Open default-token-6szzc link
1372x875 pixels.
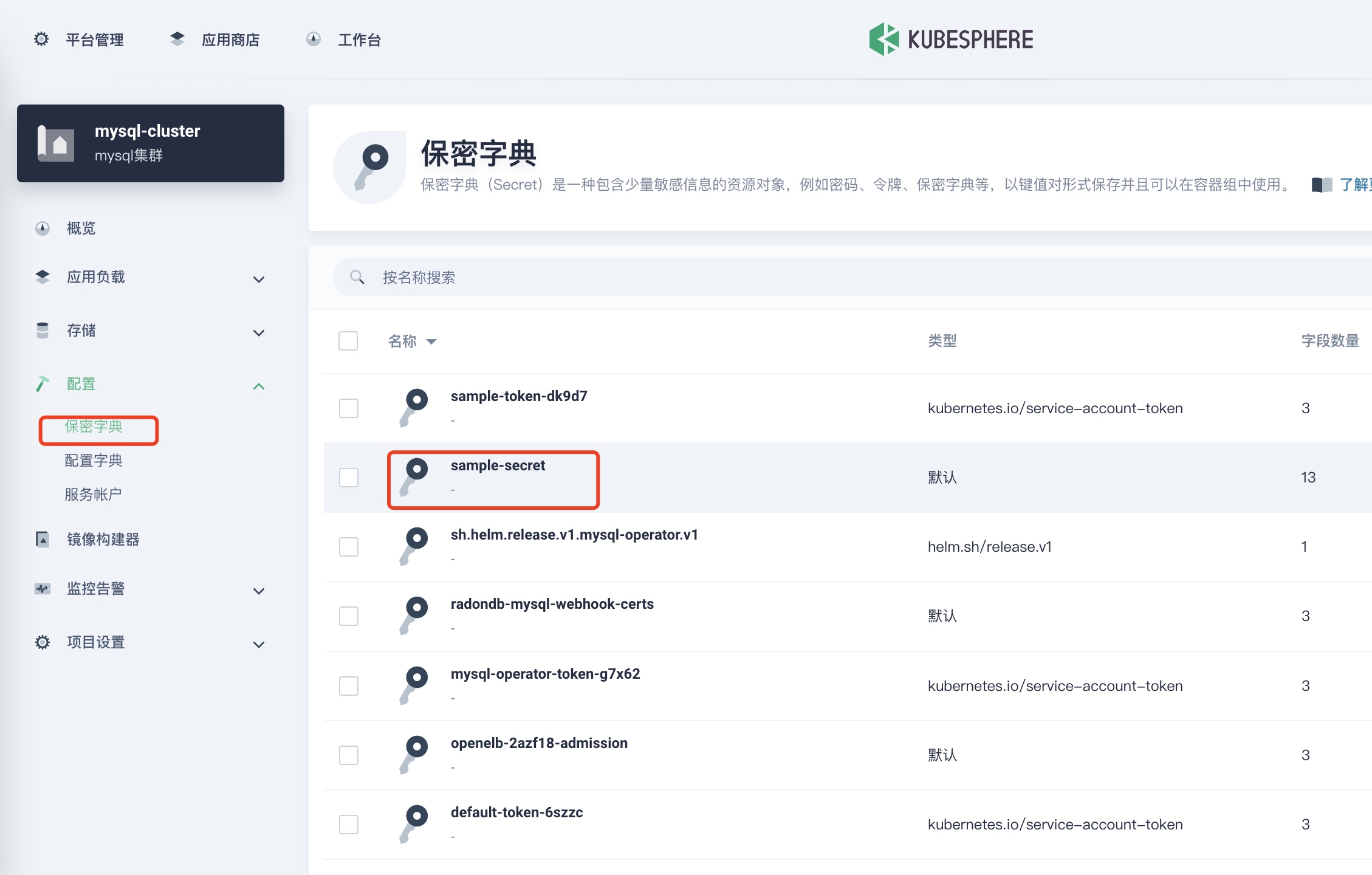[x=516, y=812]
